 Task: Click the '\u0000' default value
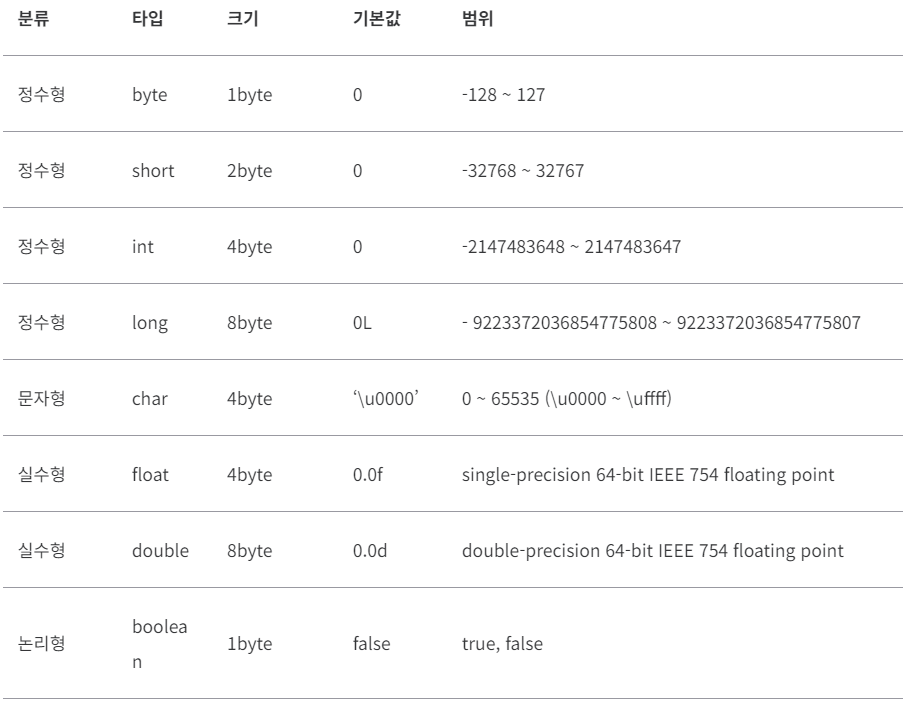386,399
